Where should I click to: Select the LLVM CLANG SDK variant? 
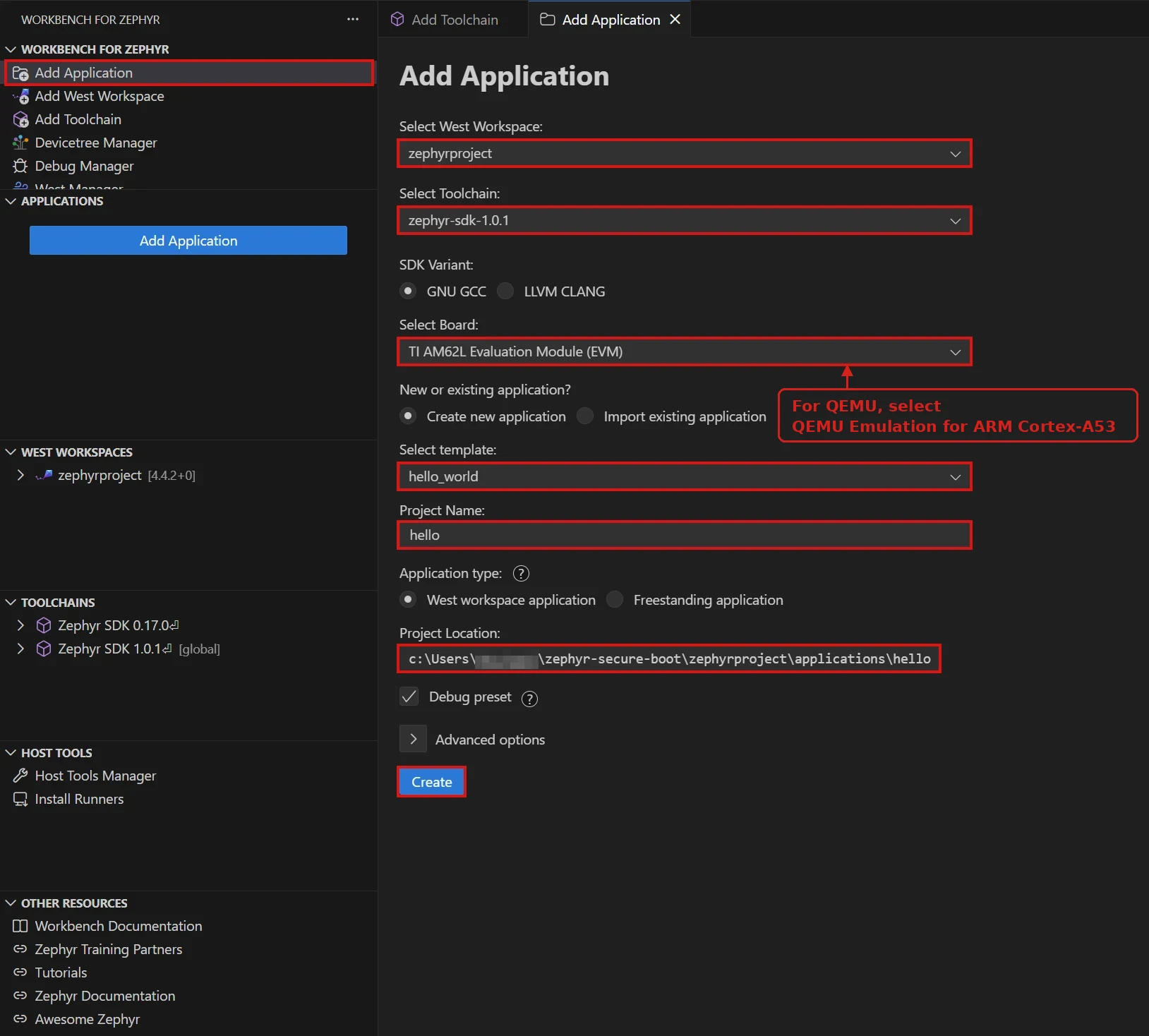tap(505, 291)
